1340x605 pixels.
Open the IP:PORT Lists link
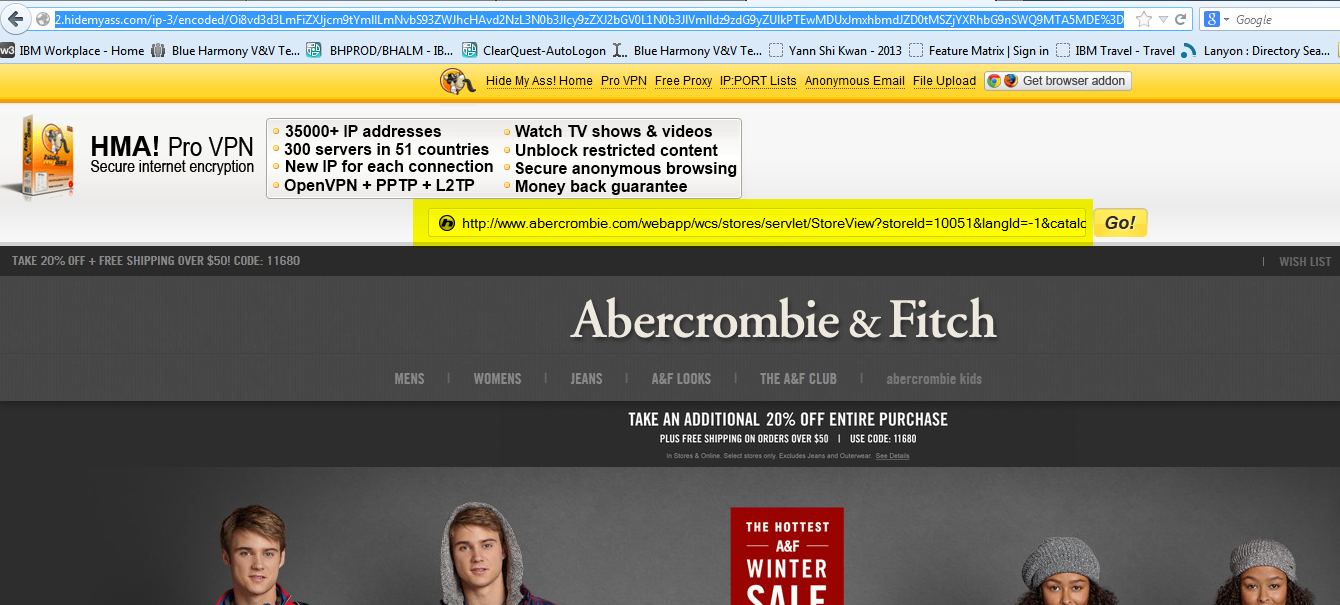(x=758, y=81)
